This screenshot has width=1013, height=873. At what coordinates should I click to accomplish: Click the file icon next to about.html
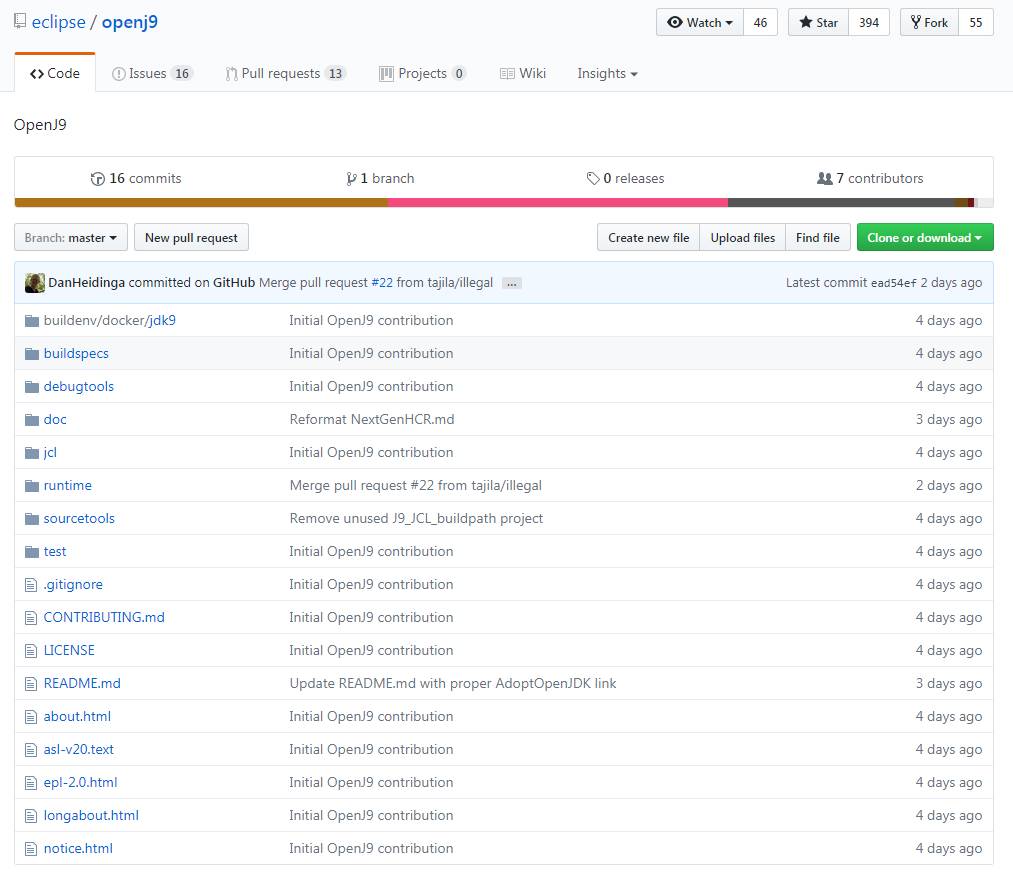pos(31,717)
